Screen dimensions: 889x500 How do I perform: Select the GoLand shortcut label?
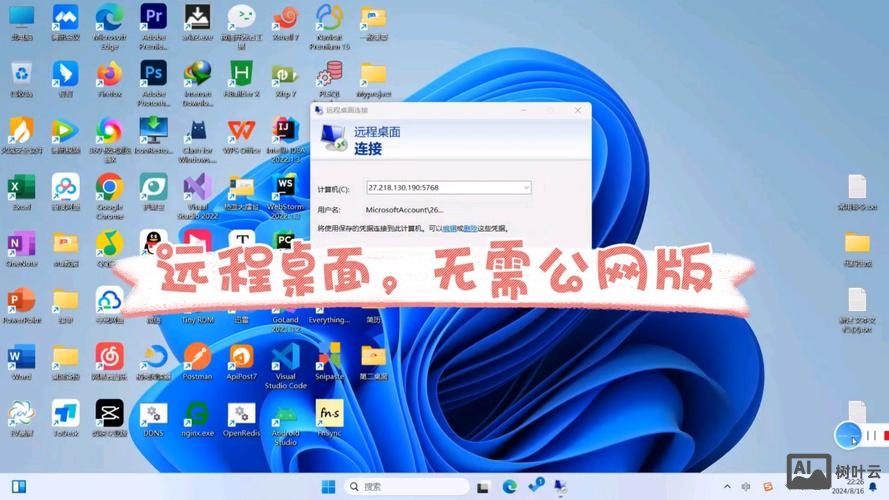(x=285, y=324)
